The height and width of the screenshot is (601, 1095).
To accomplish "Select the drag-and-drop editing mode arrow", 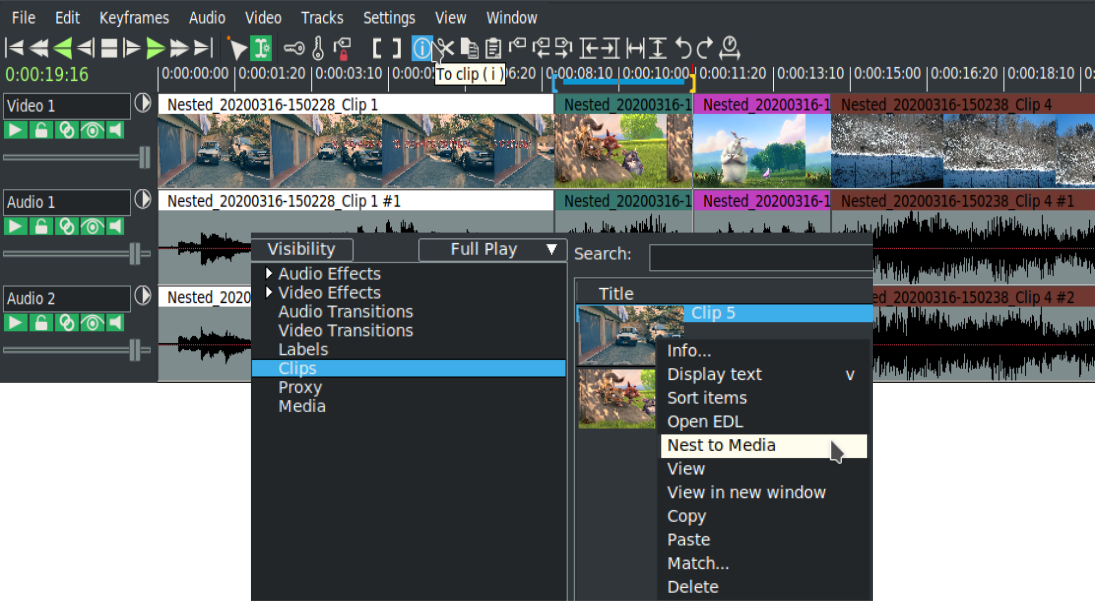I will tap(237, 47).
